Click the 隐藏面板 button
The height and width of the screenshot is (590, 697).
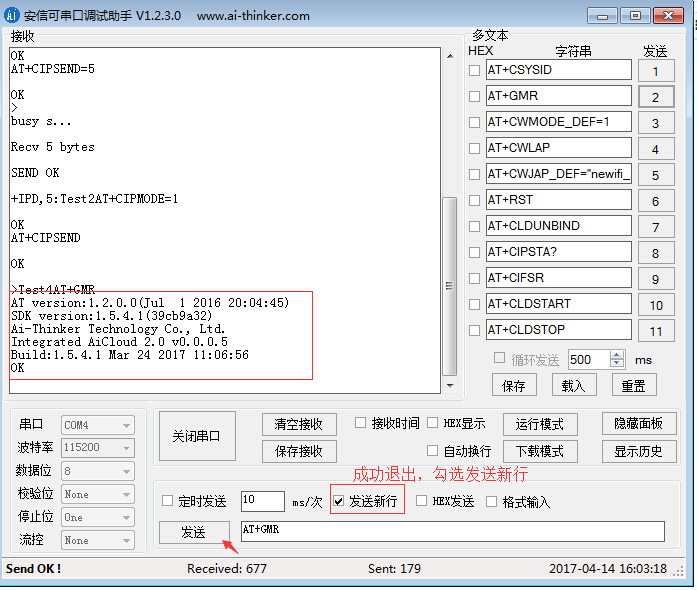(639, 423)
